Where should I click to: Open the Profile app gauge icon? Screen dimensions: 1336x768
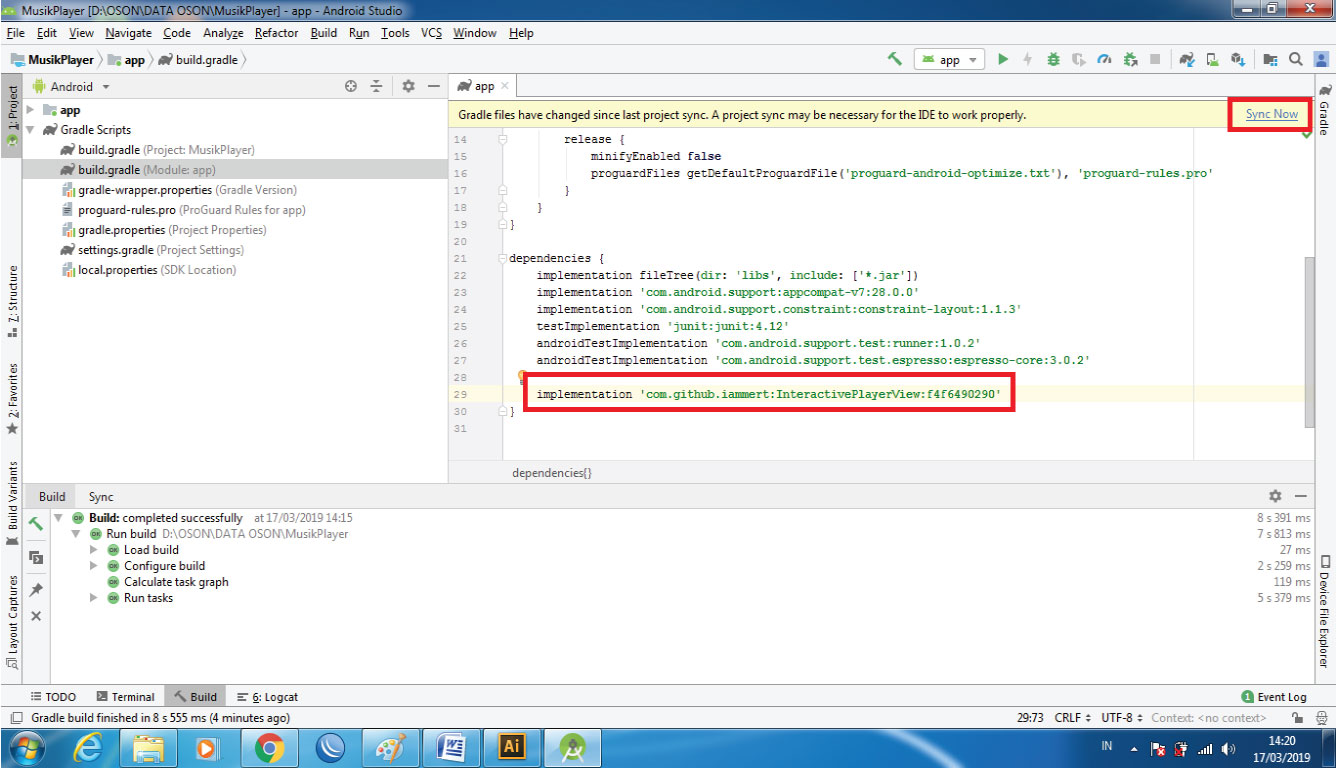point(1104,59)
